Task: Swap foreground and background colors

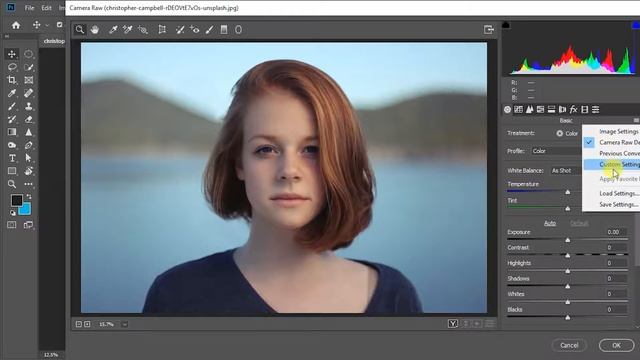Action: click(29, 197)
